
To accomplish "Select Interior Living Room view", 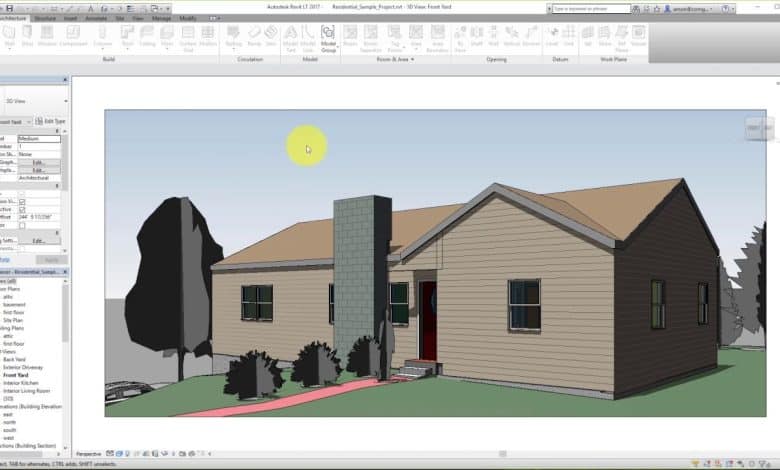I will coord(26,391).
